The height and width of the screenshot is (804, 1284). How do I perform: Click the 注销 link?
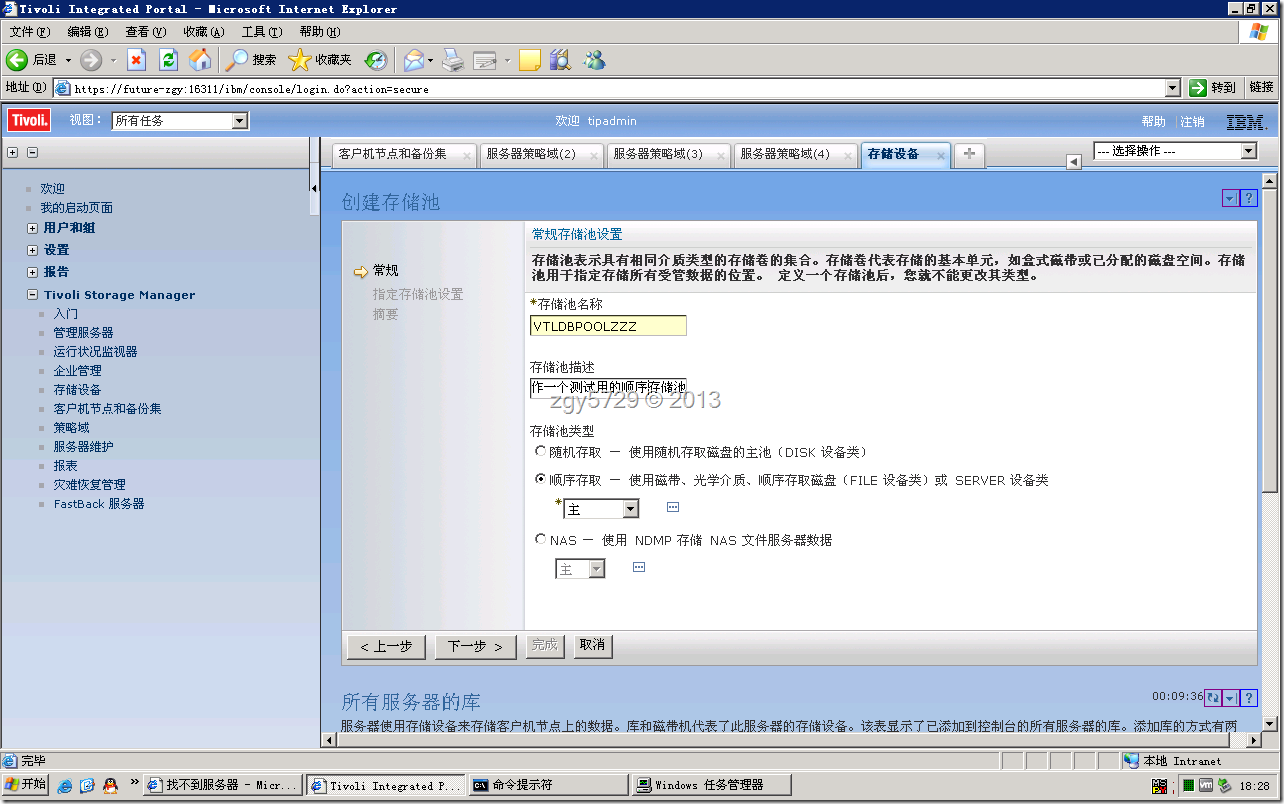pyautogui.click(x=1193, y=122)
